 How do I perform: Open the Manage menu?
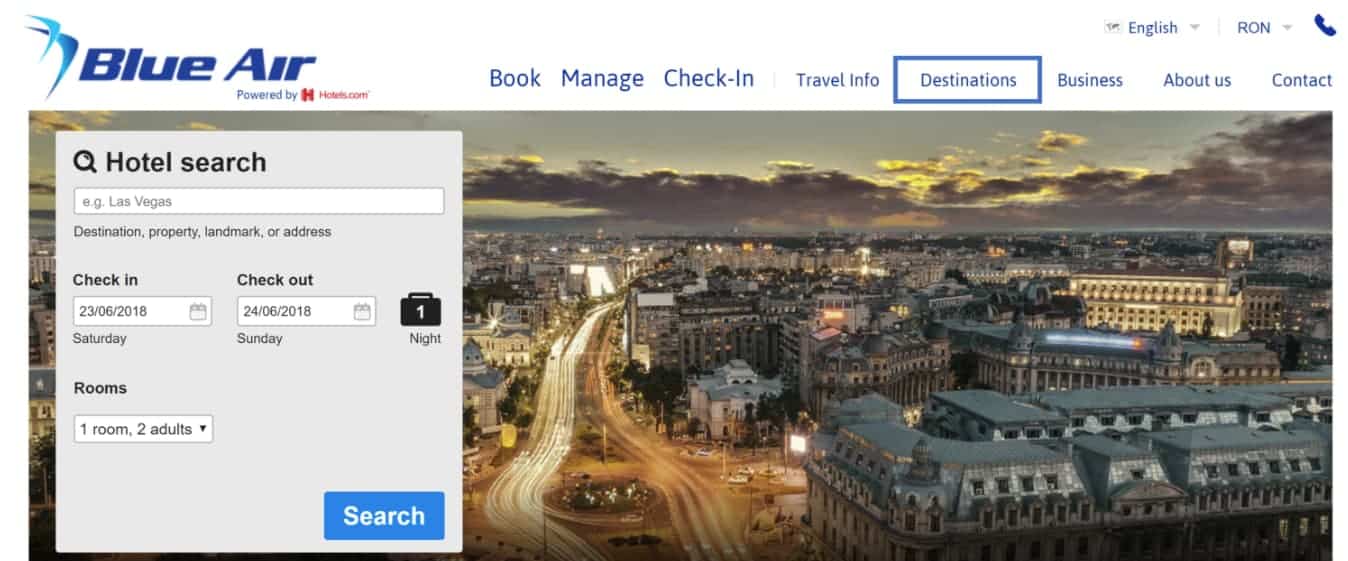pos(602,78)
